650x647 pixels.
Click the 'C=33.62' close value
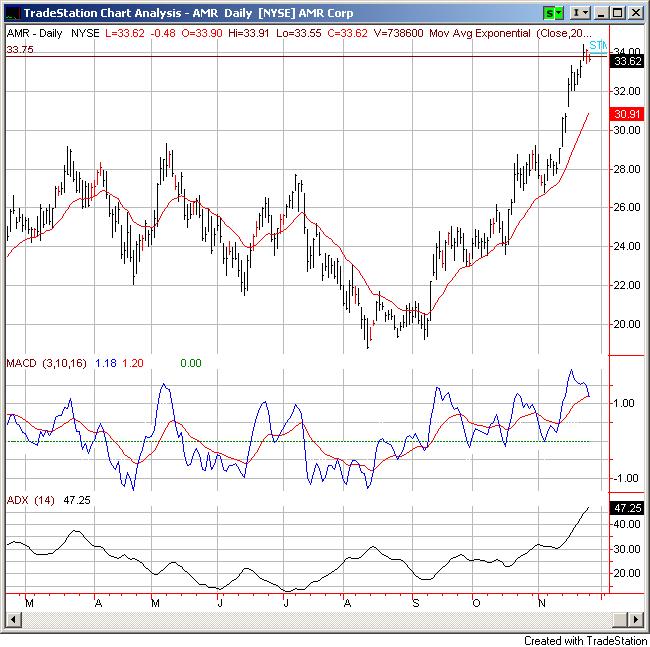[x=347, y=34]
